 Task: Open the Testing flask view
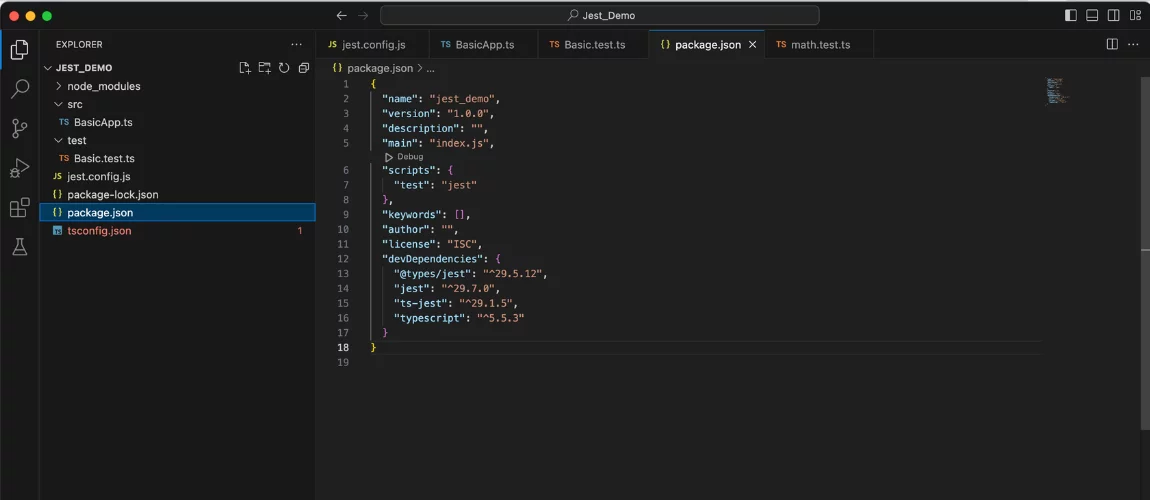(19, 247)
